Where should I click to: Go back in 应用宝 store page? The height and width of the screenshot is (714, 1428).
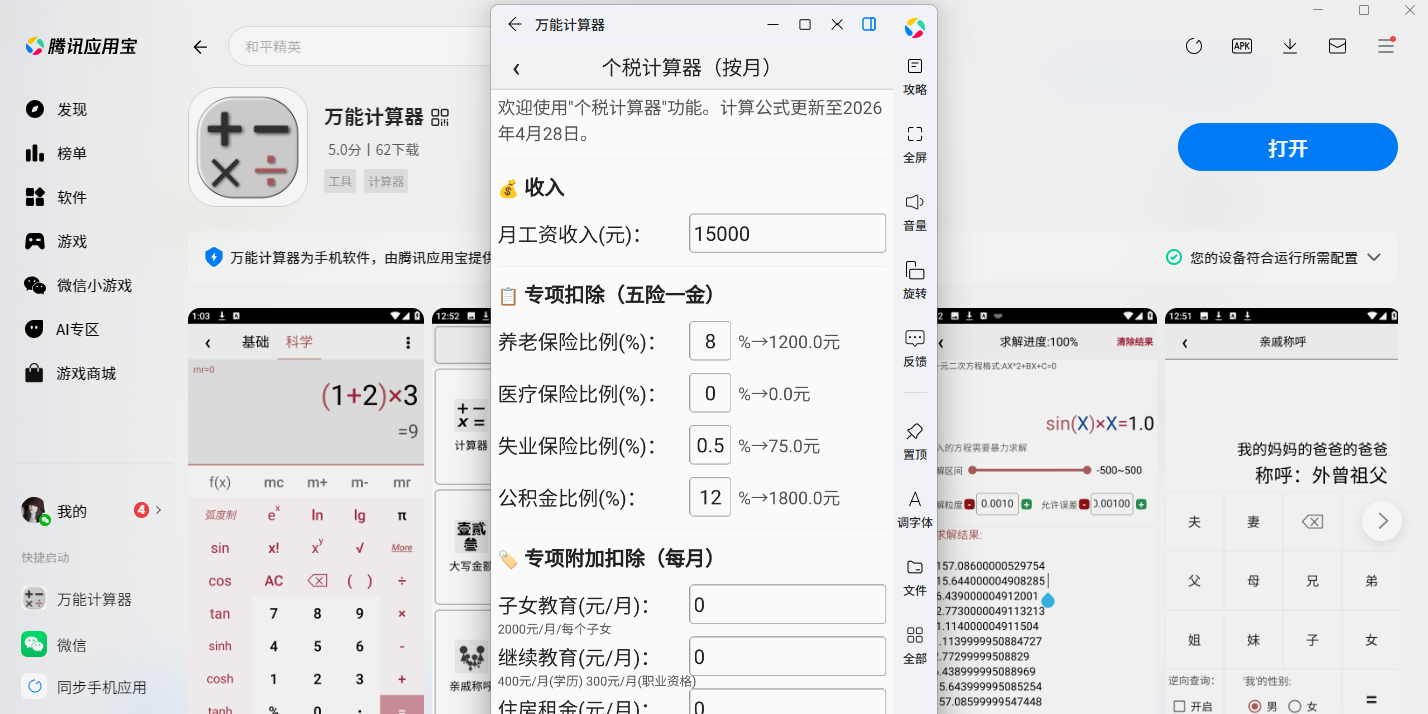200,47
